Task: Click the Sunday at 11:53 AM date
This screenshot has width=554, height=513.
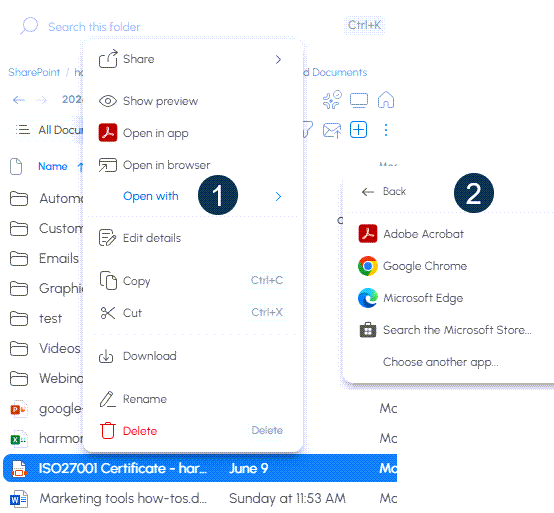Action: point(287,499)
